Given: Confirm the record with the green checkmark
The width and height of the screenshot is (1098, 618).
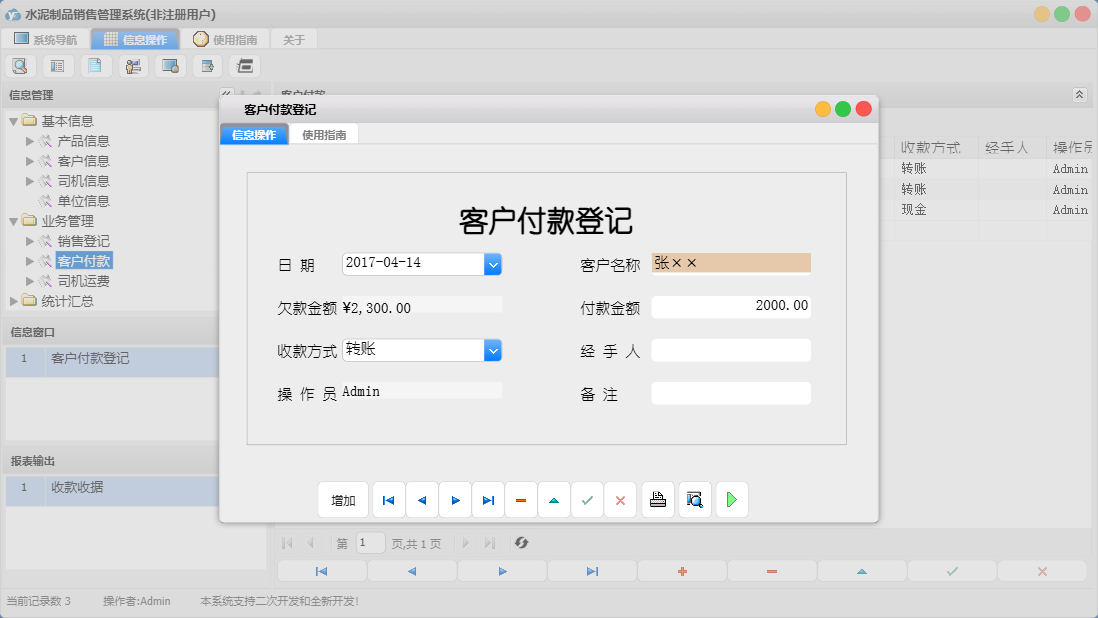Looking at the screenshot, I should click(x=588, y=499).
